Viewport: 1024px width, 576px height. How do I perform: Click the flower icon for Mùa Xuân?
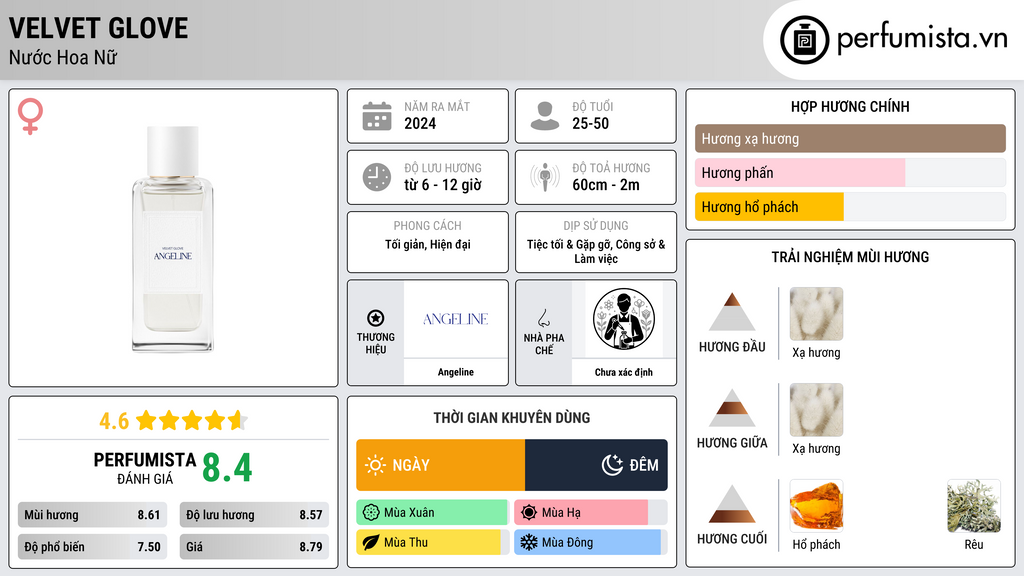[371, 513]
